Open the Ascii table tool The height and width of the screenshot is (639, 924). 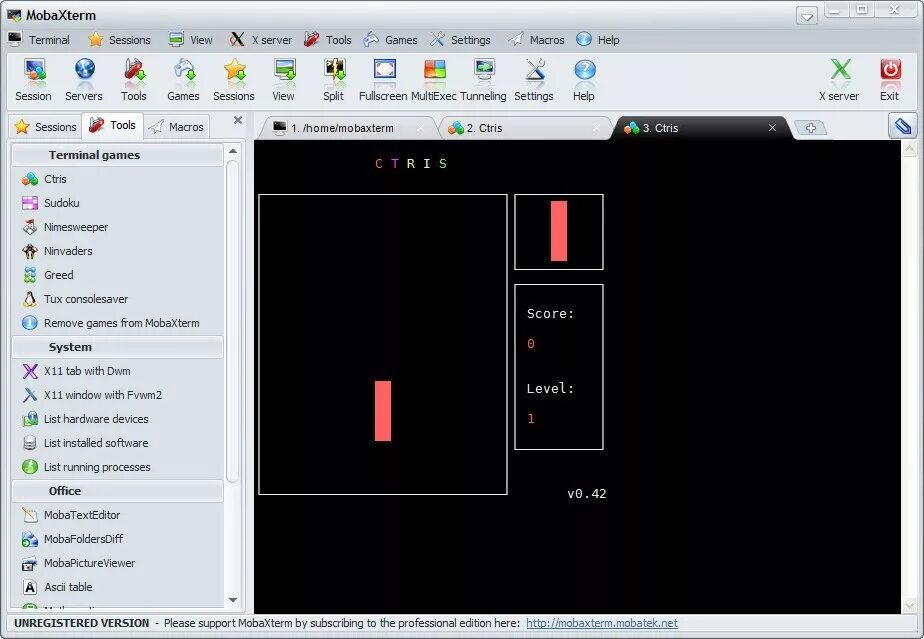(x=57, y=587)
